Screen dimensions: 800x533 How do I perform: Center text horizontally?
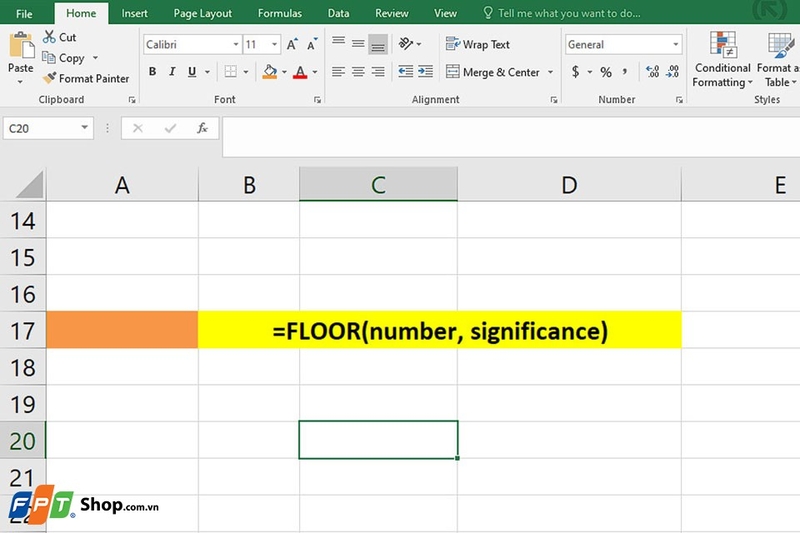(358, 72)
